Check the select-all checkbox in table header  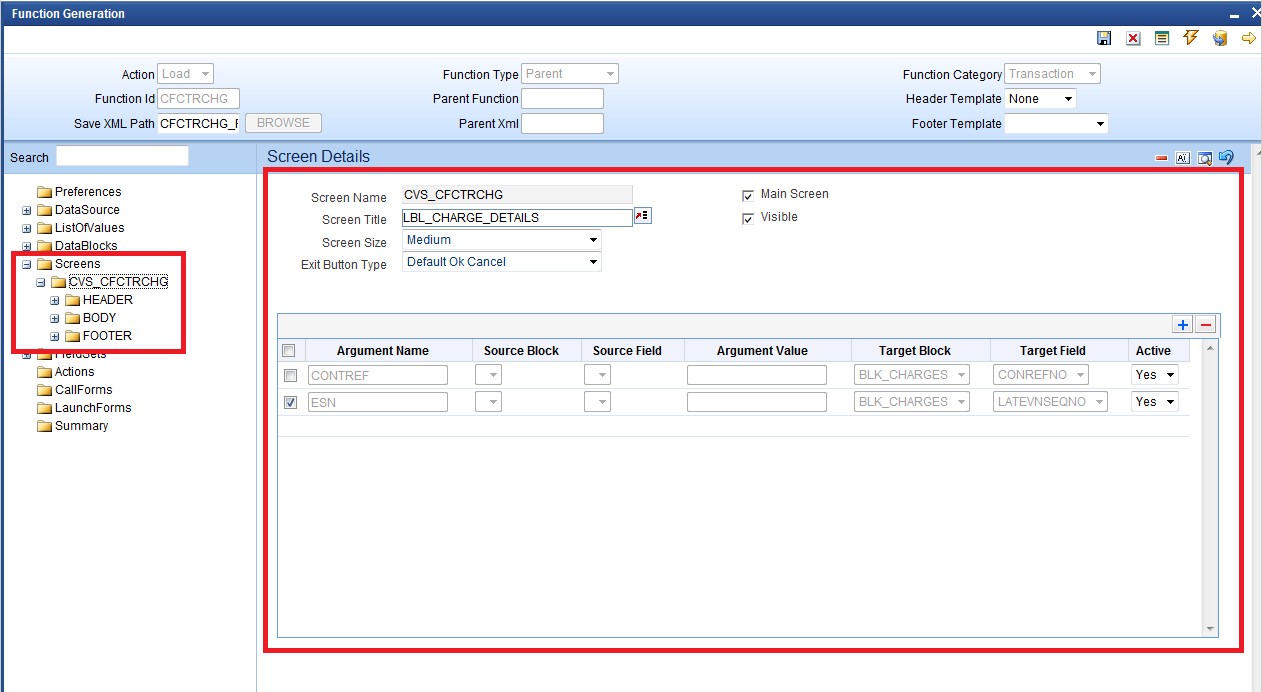pos(289,351)
